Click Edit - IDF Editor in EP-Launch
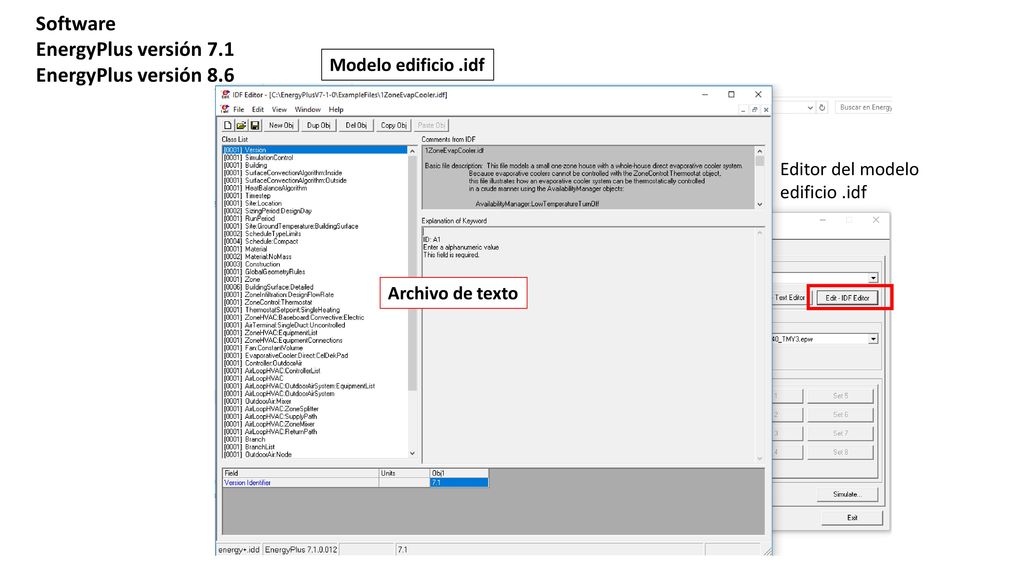This screenshot has width=1024, height=576. tap(847, 298)
